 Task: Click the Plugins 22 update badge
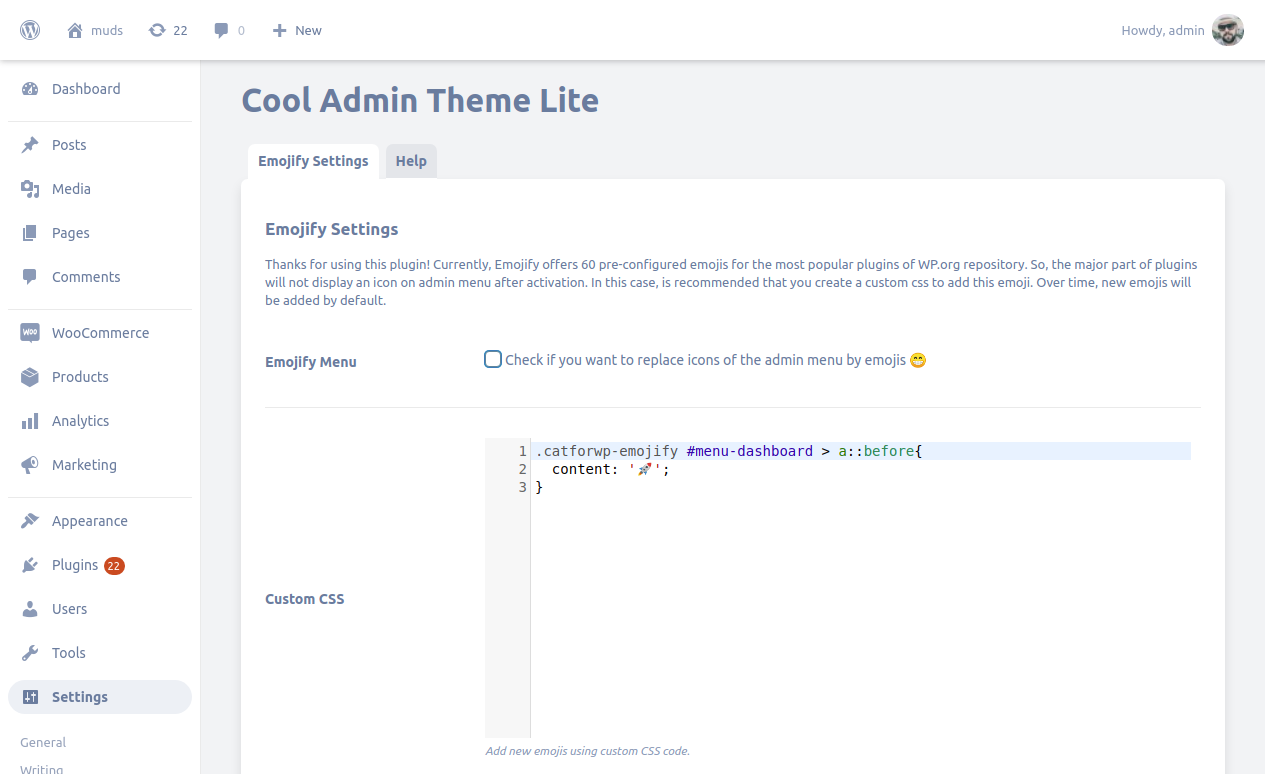(x=114, y=566)
